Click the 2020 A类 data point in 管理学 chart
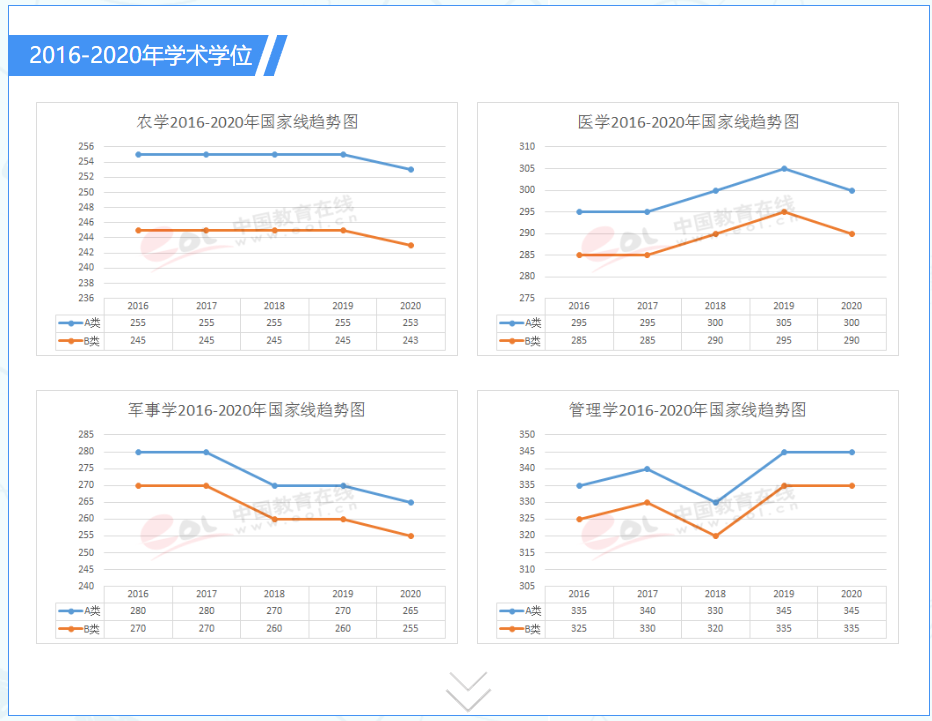 pos(852,452)
